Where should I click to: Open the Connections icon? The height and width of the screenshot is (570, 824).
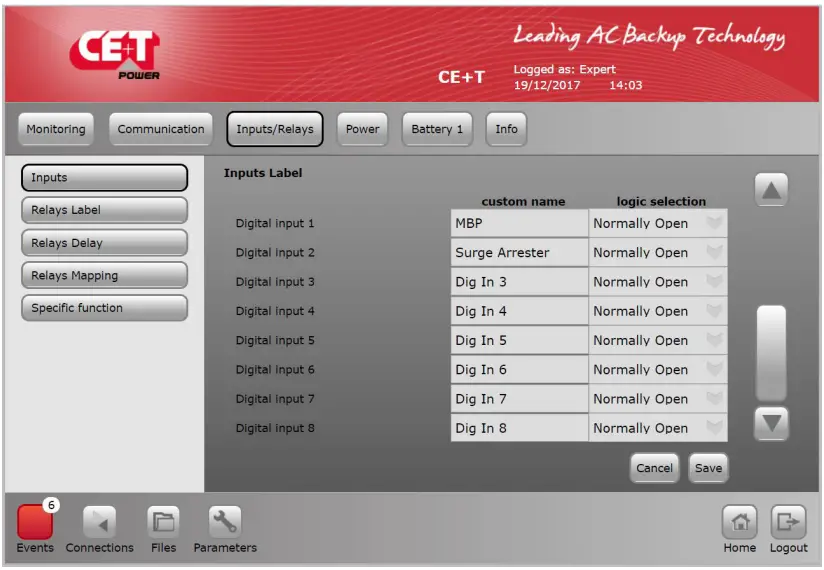pos(99,522)
